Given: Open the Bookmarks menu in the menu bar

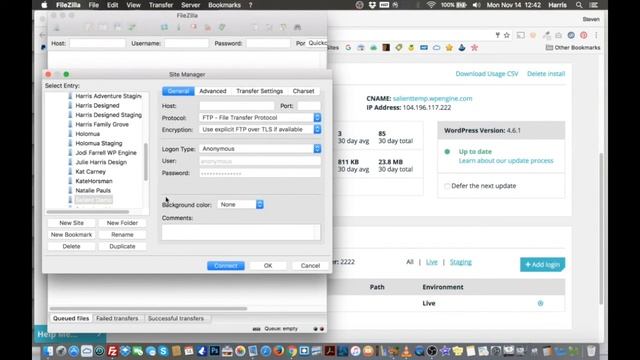Looking at the screenshot, I should [224, 5].
